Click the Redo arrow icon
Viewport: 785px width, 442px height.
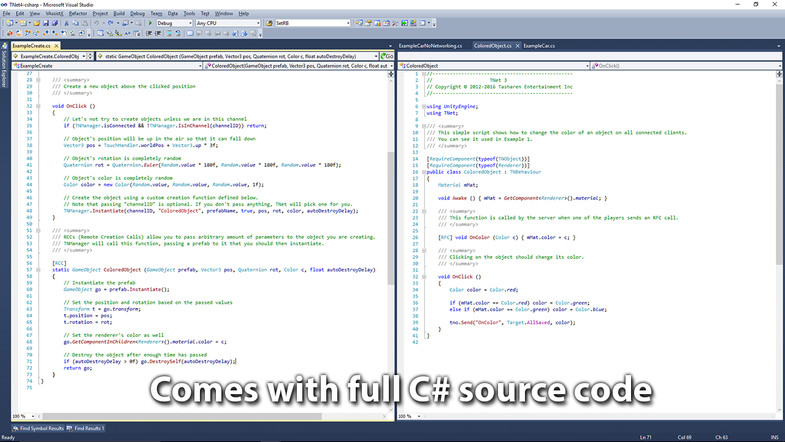(110, 23)
